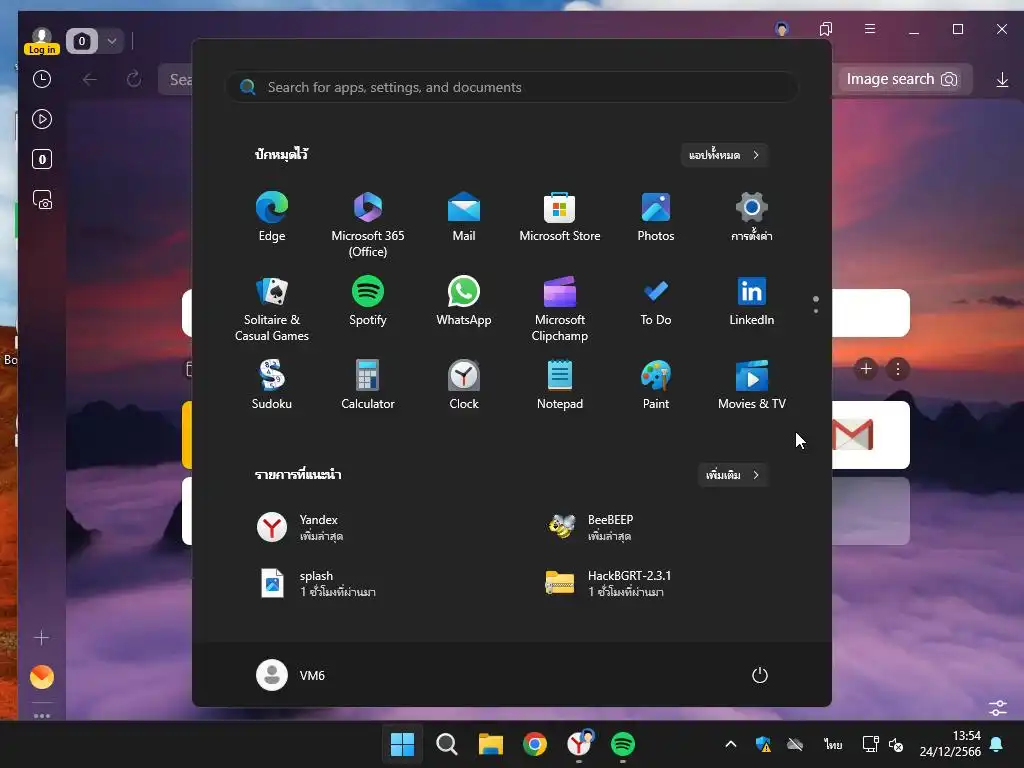Launch the To Do app

(x=656, y=301)
